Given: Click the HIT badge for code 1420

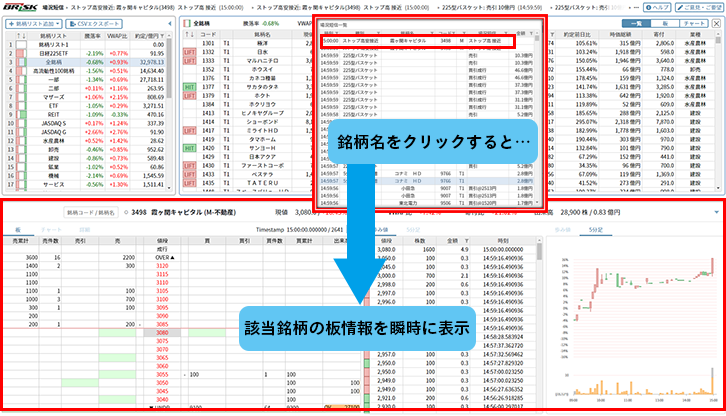Looking at the screenshot, I should click(189, 148).
